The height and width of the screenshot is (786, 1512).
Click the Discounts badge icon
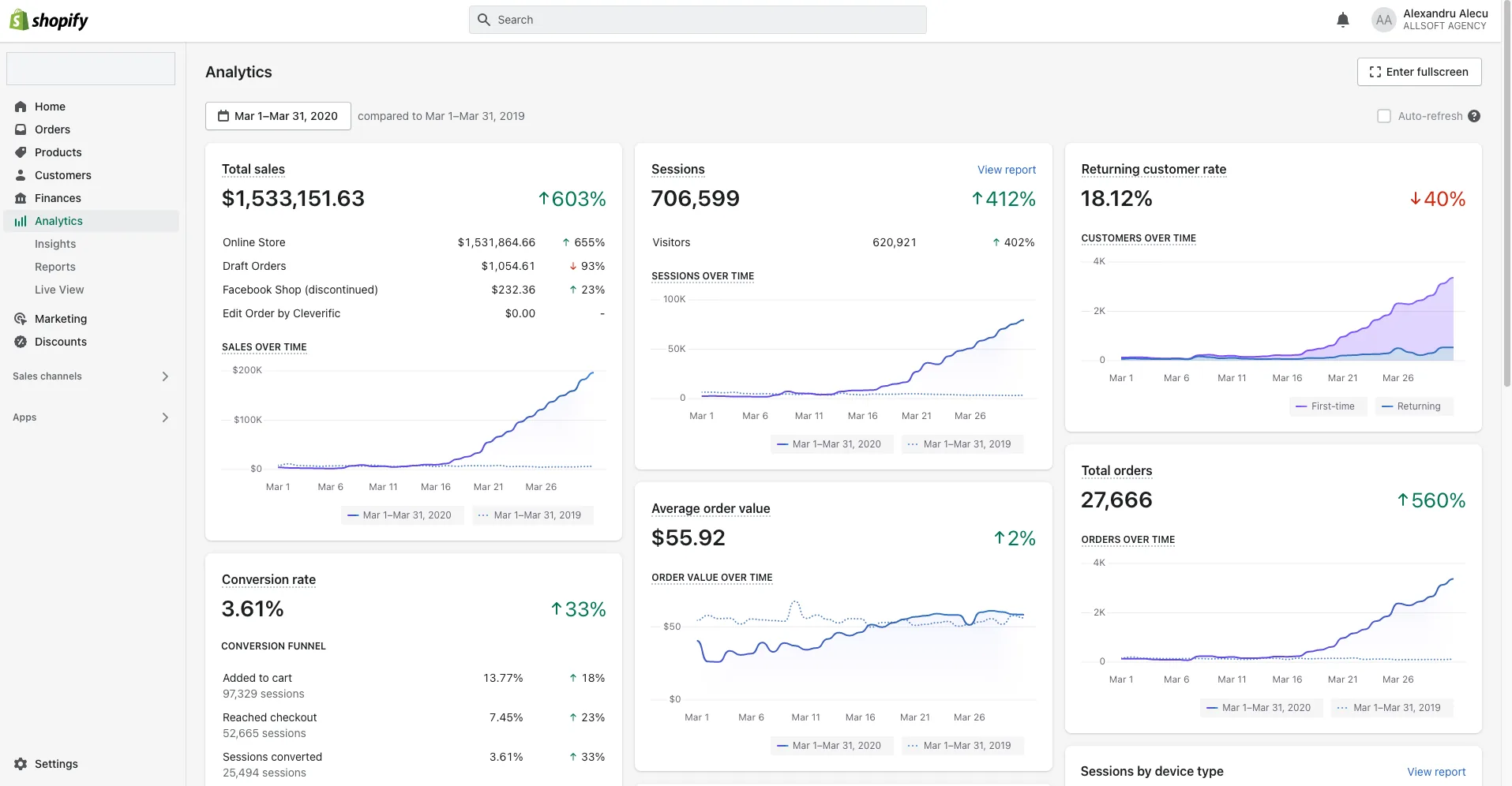pos(21,342)
